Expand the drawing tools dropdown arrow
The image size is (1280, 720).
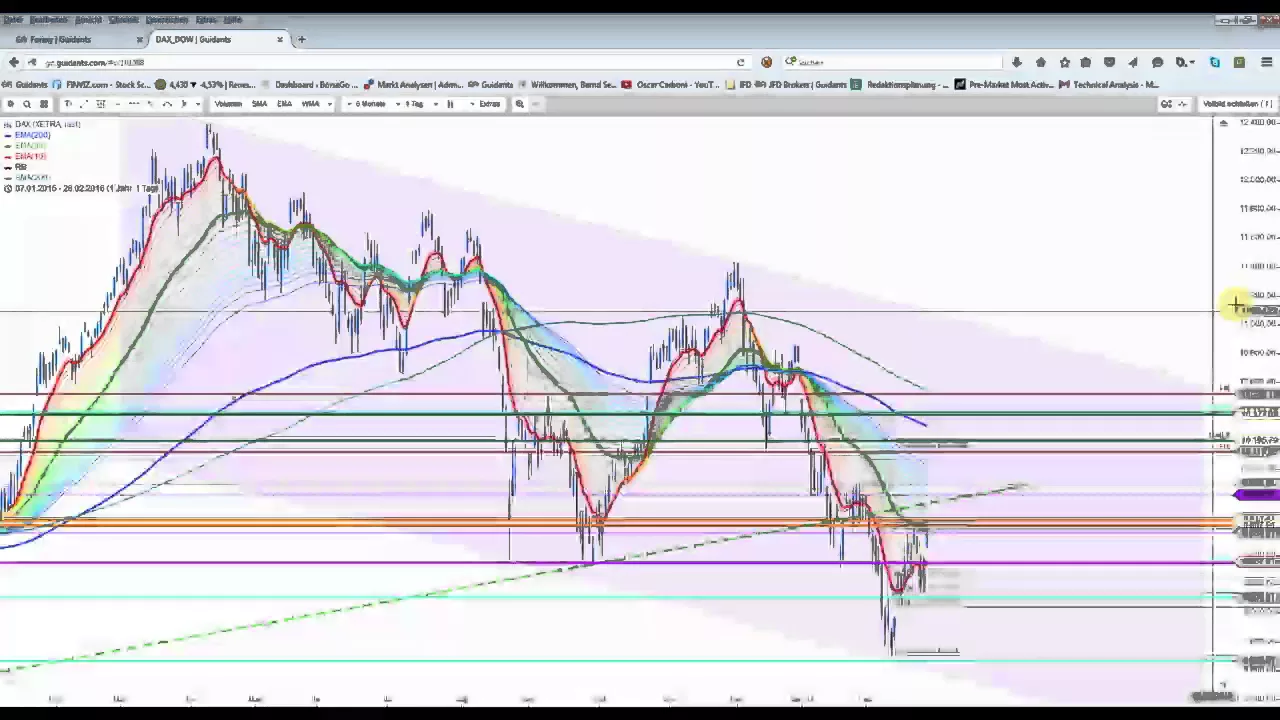(x=199, y=104)
